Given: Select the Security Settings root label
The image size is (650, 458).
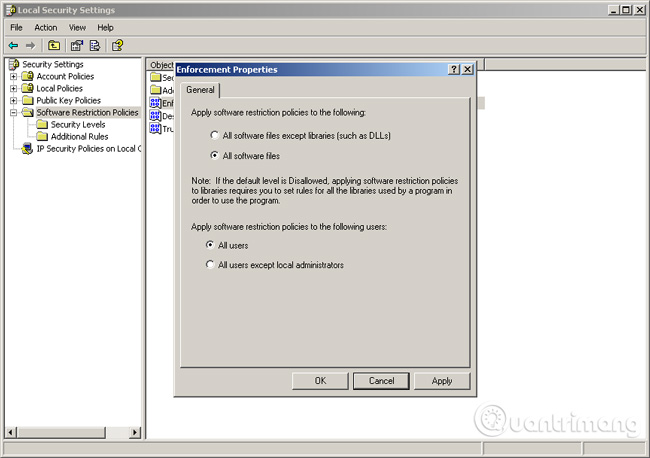Looking at the screenshot, I should pyautogui.click(x=53, y=64).
